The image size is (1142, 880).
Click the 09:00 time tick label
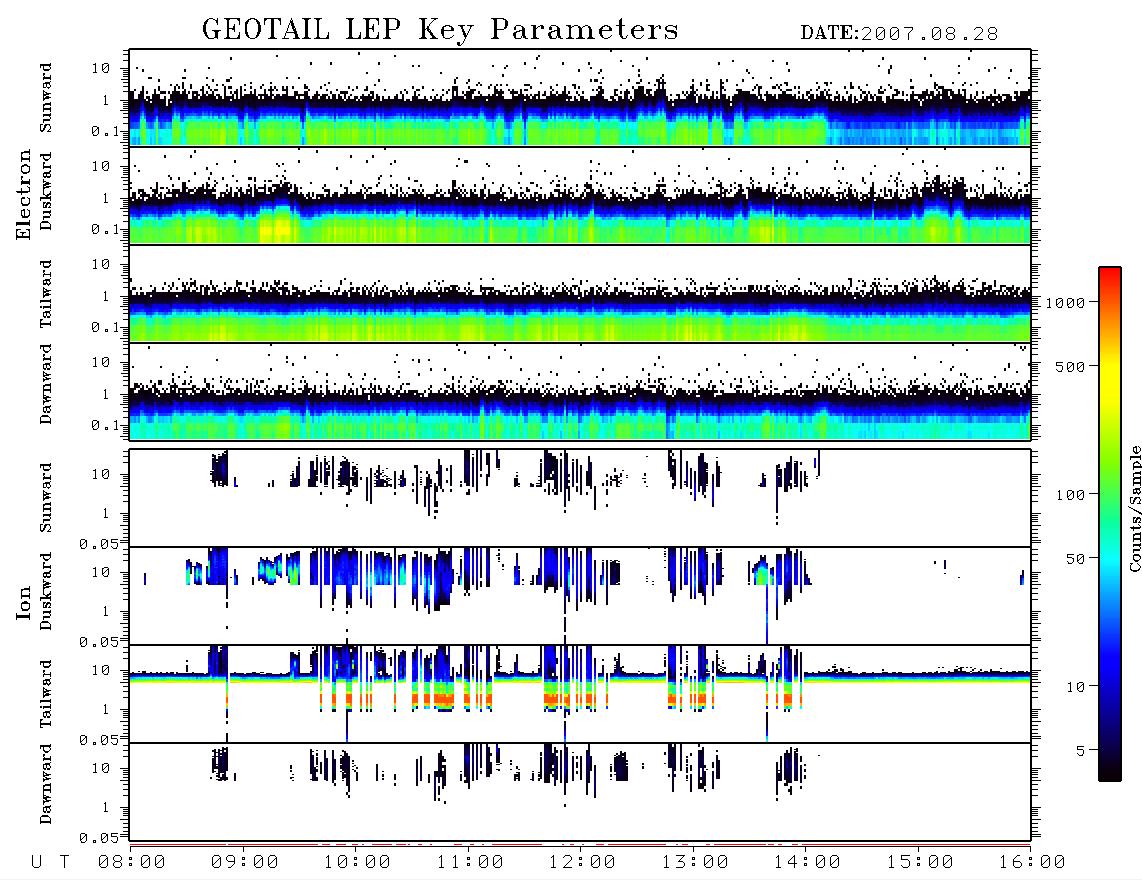(245, 862)
